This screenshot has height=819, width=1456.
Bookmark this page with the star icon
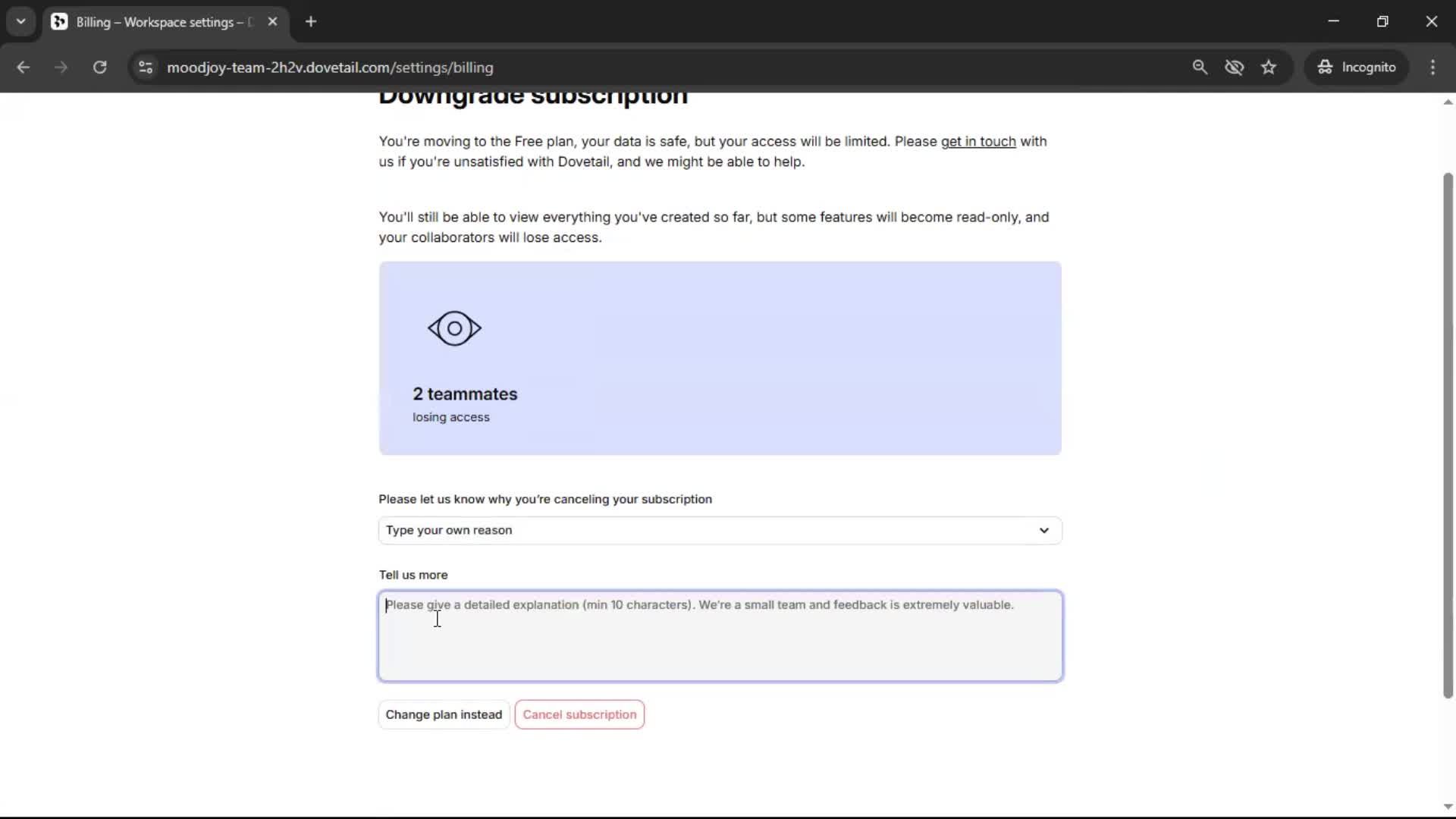point(1269,67)
